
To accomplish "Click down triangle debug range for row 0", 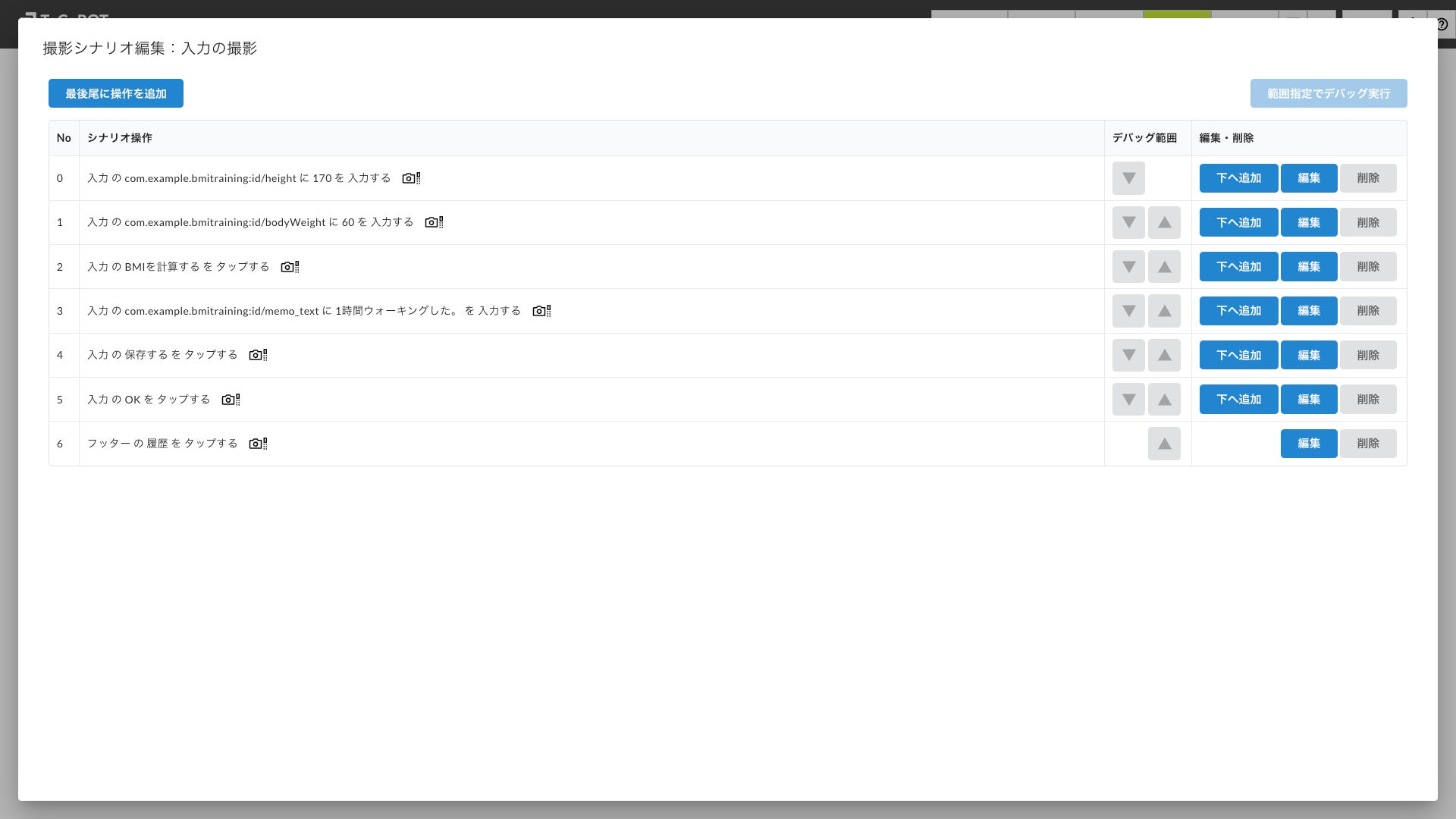I will tap(1128, 178).
